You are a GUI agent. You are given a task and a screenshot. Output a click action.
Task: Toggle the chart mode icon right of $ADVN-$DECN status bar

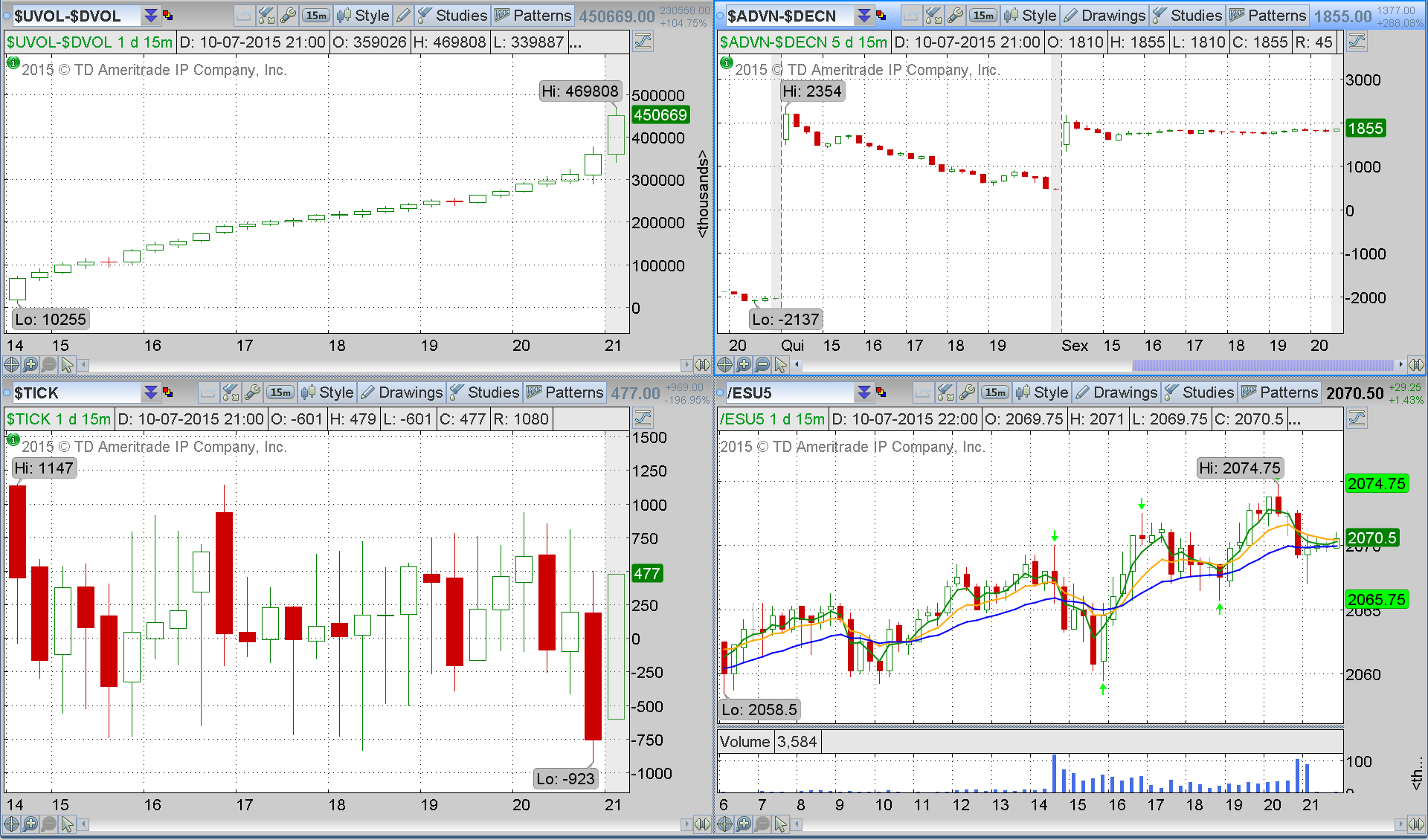point(1357,42)
